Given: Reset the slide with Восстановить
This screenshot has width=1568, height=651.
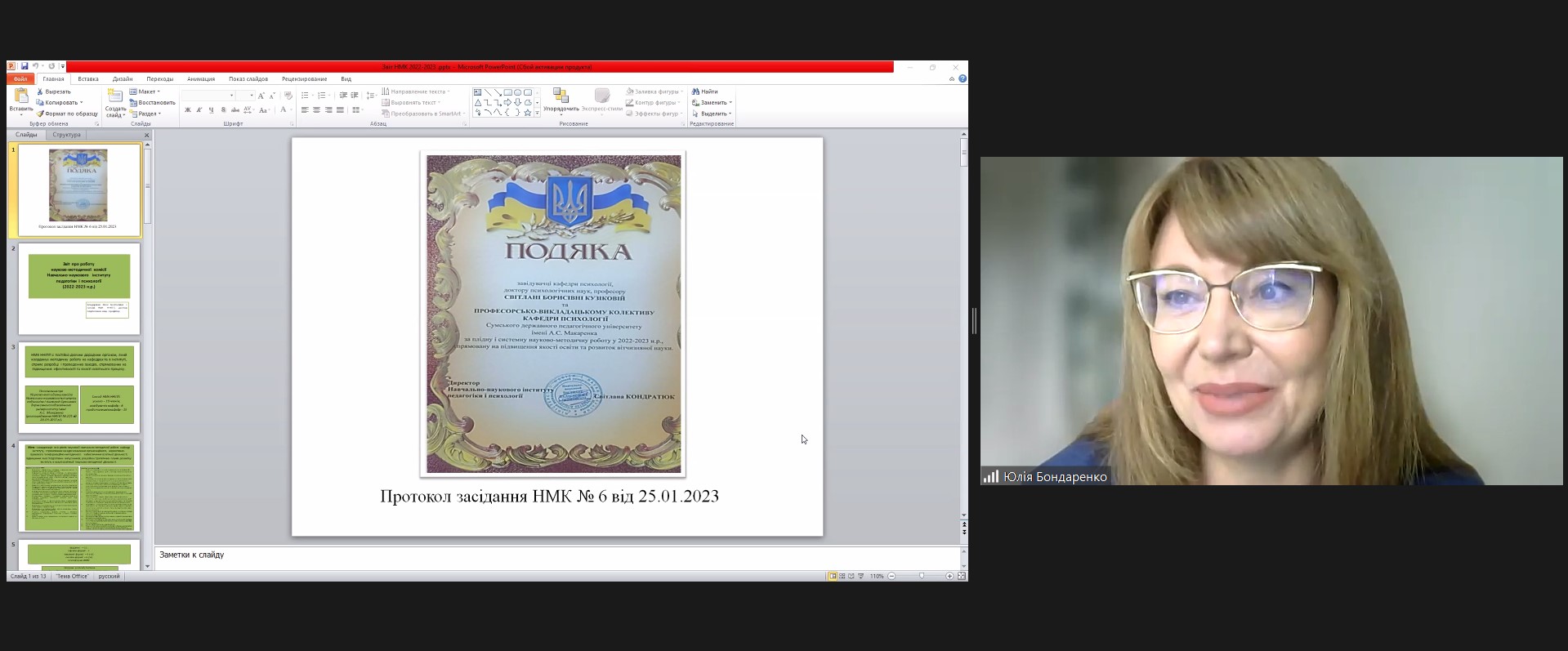Looking at the screenshot, I should pyautogui.click(x=152, y=102).
